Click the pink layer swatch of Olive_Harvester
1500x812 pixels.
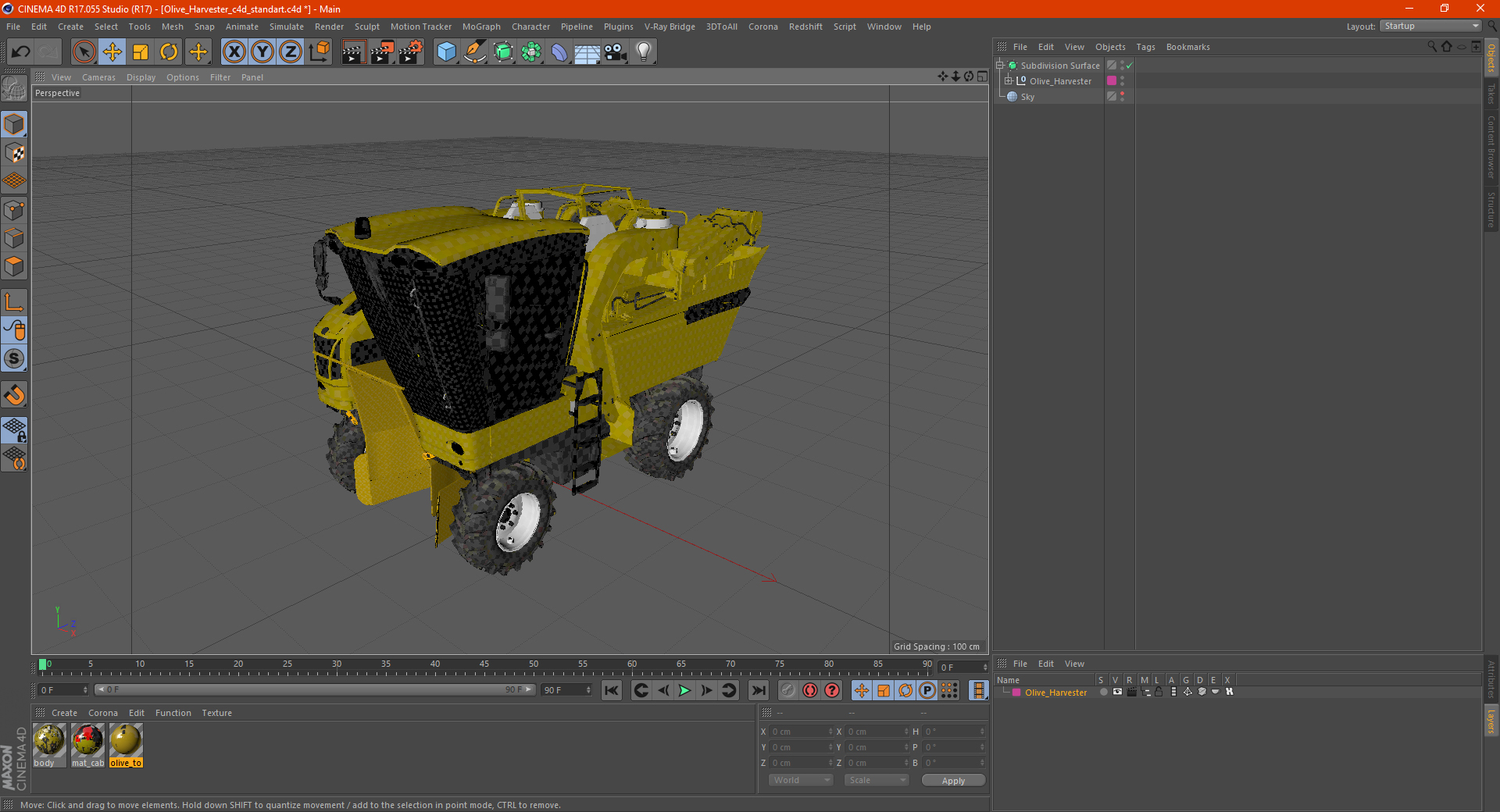click(x=1112, y=80)
